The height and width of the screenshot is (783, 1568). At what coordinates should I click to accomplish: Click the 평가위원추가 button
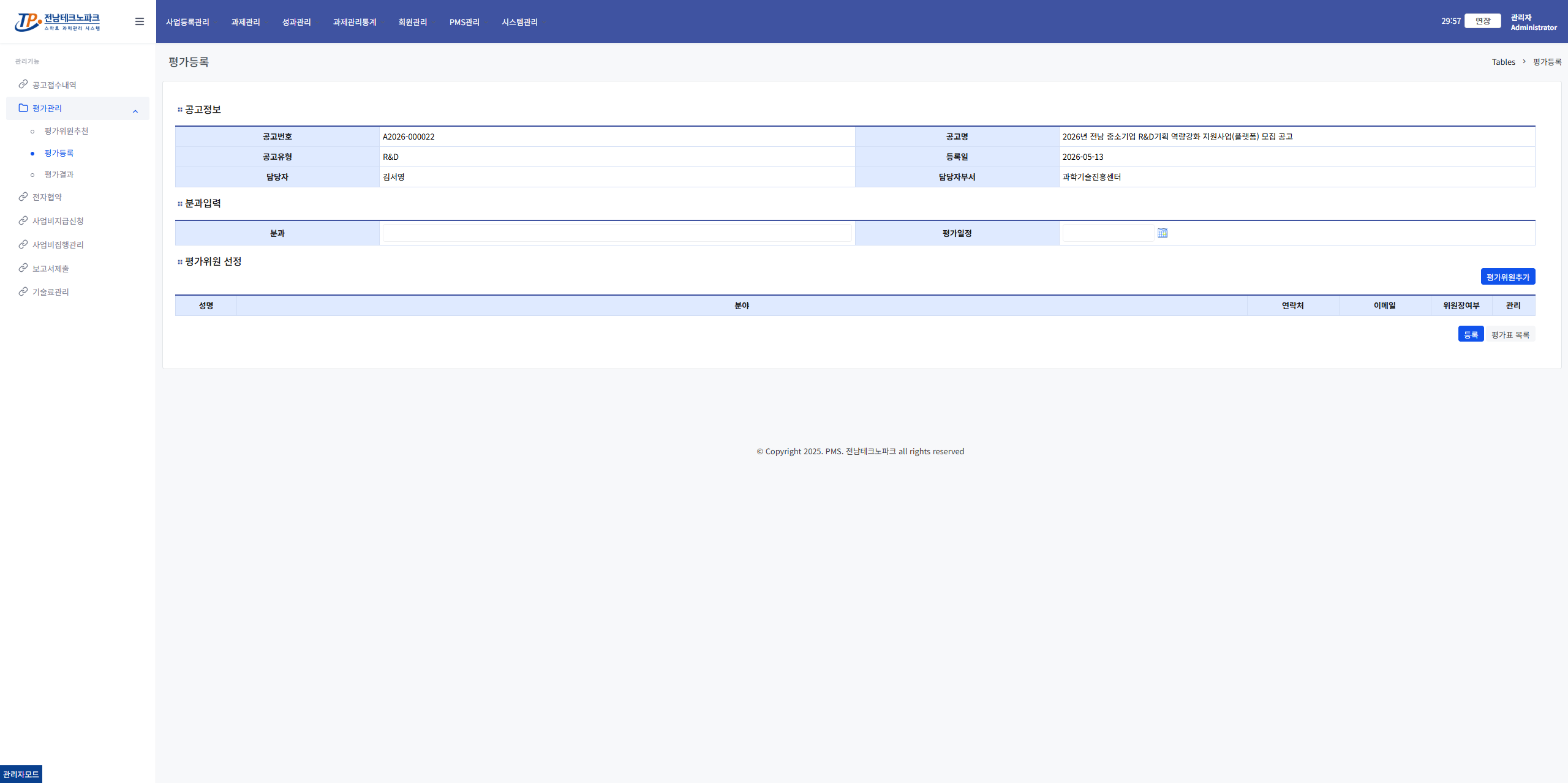(x=1508, y=277)
